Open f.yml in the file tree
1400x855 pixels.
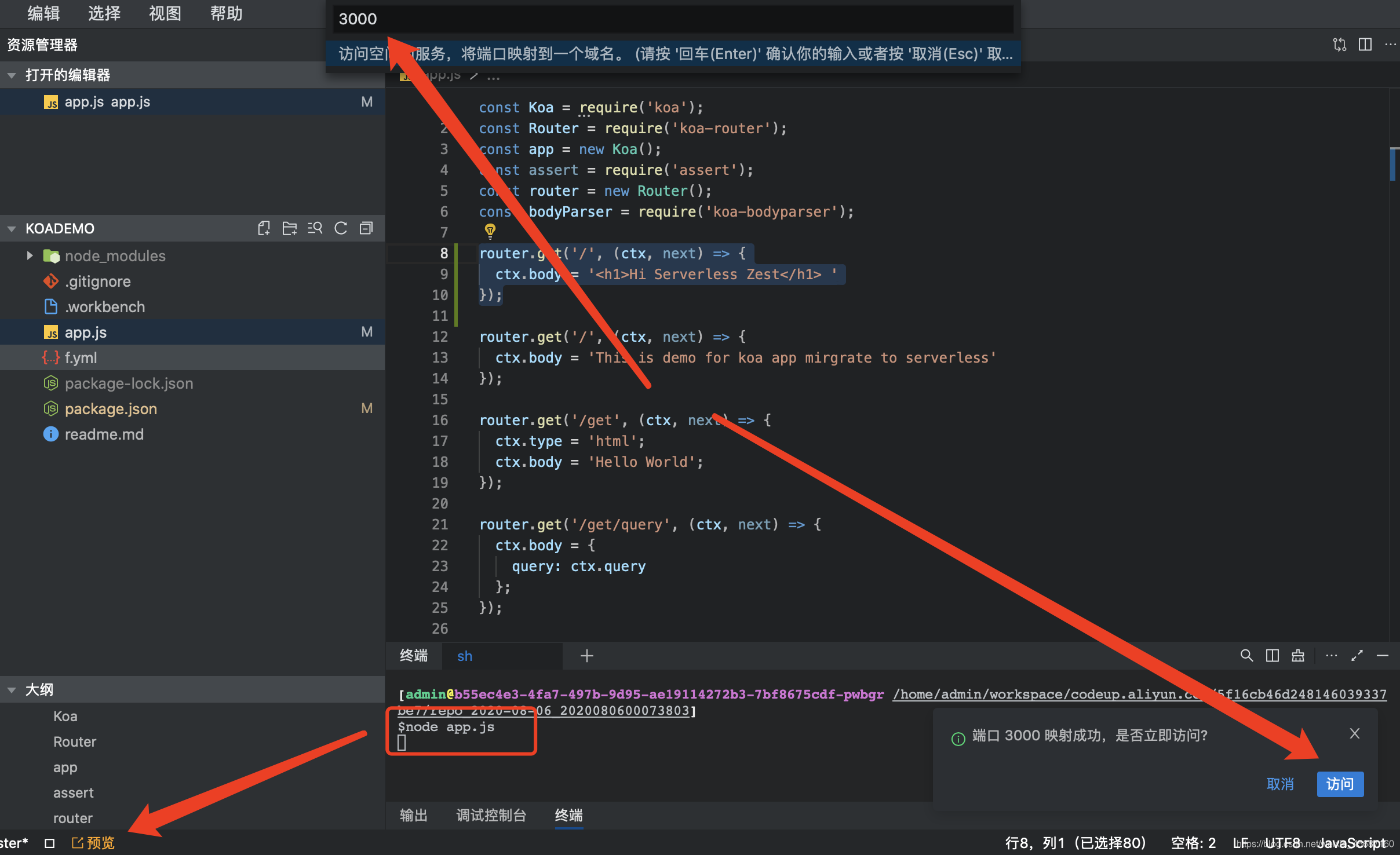(x=192, y=358)
